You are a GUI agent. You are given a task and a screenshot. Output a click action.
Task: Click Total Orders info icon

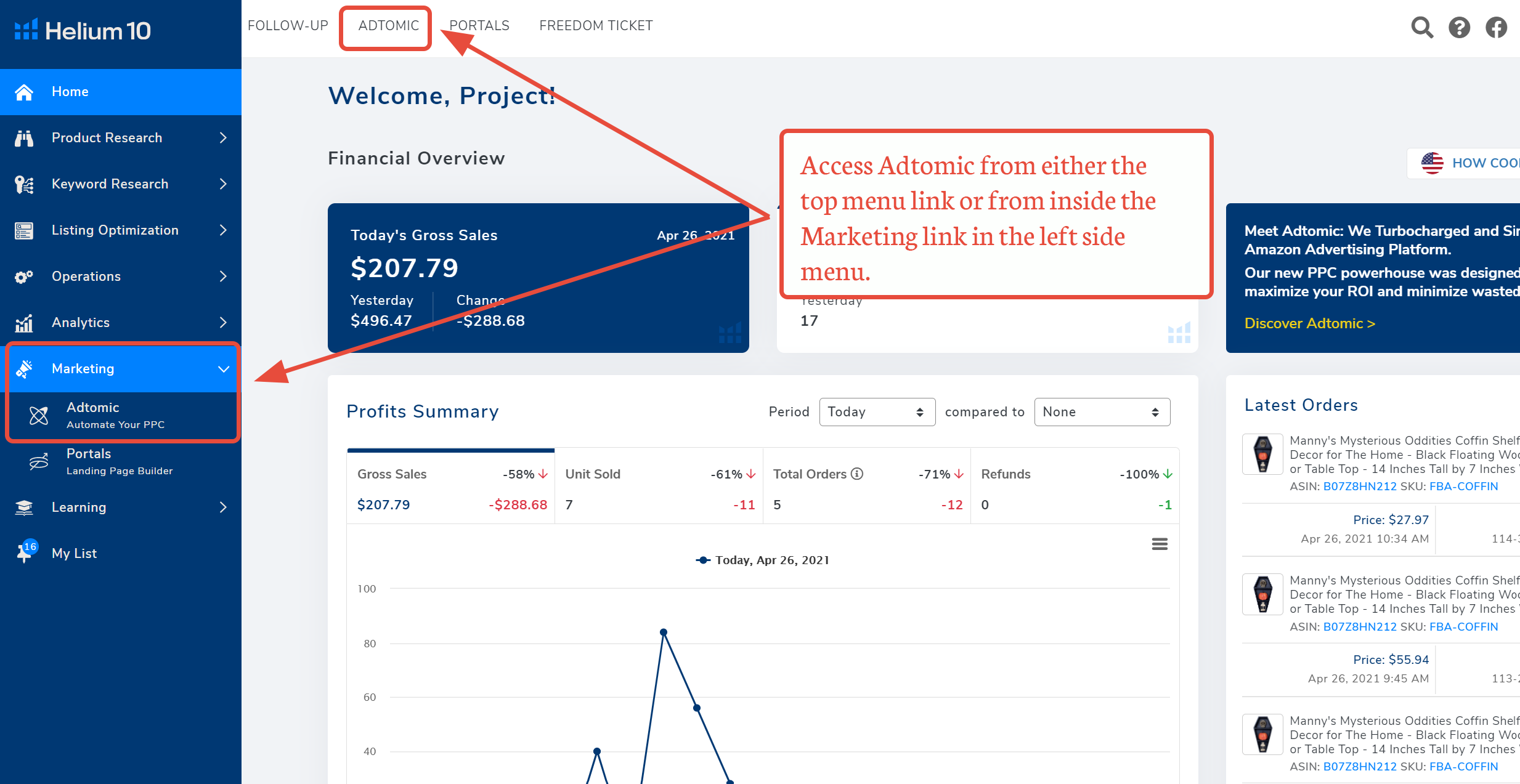857,474
